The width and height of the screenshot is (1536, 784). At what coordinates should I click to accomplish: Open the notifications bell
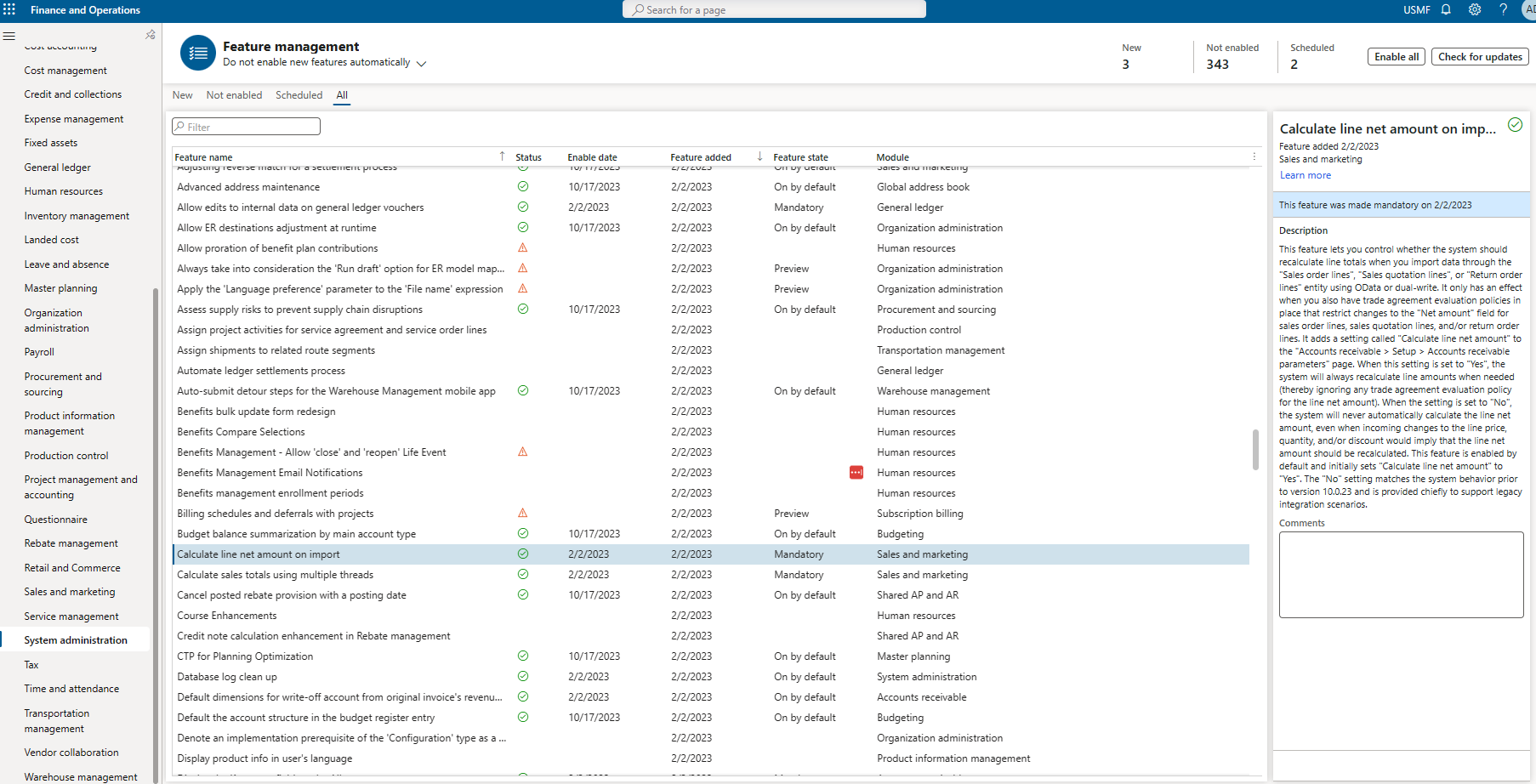point(1447,9)
